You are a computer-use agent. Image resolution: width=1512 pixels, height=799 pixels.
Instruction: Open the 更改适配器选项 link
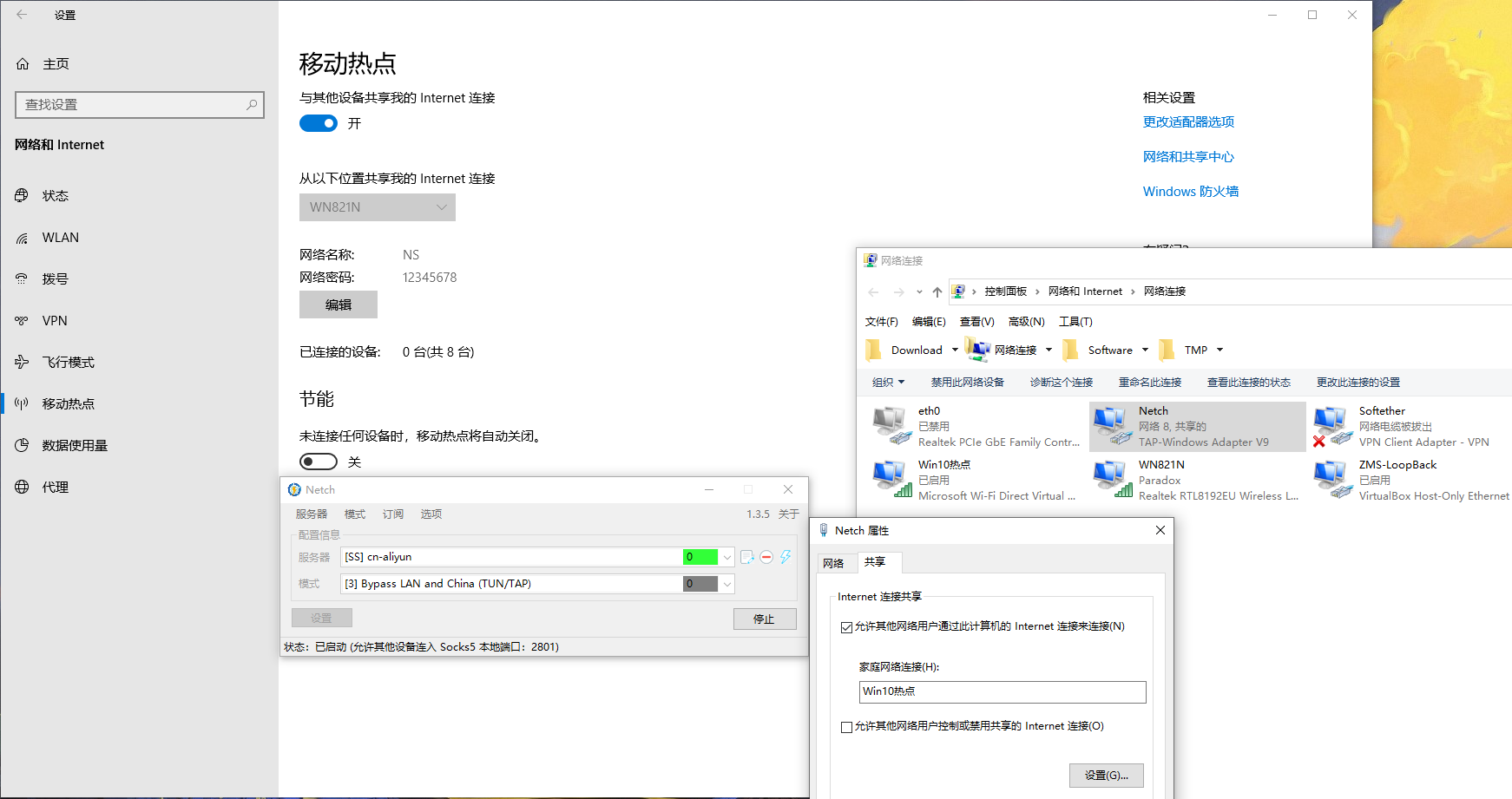coord(1188,121)
